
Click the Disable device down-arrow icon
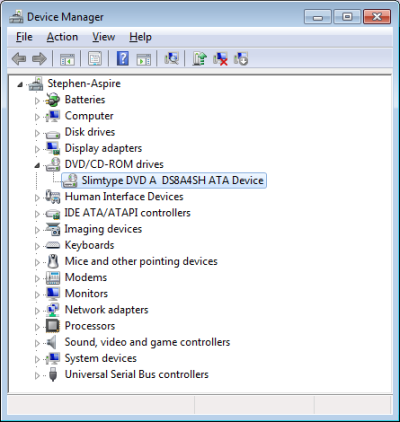[241, 59]
